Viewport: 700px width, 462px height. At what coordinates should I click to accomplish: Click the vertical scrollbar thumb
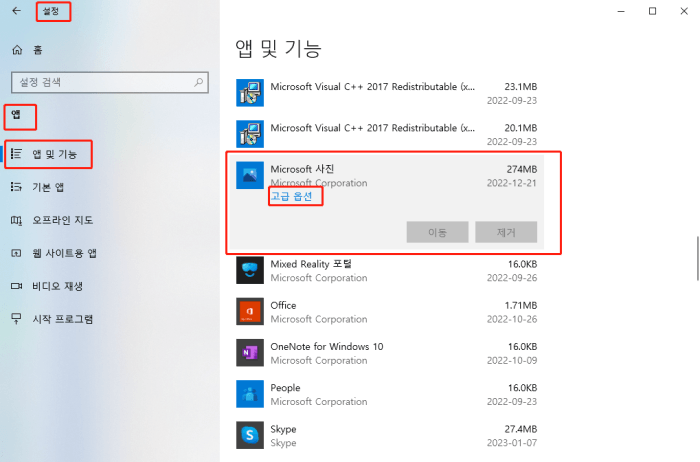[x=697, y=258]
